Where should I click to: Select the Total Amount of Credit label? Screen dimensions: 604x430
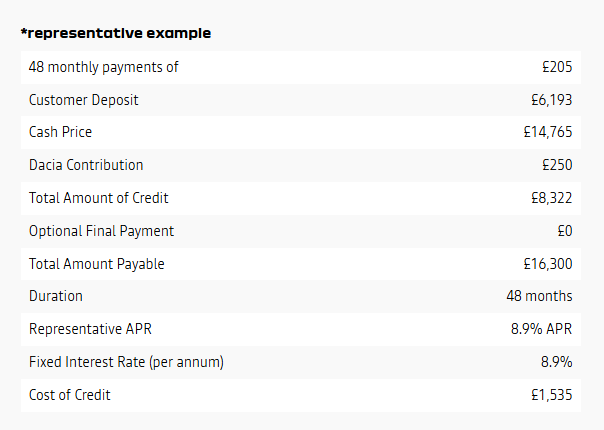click(99, 198)
